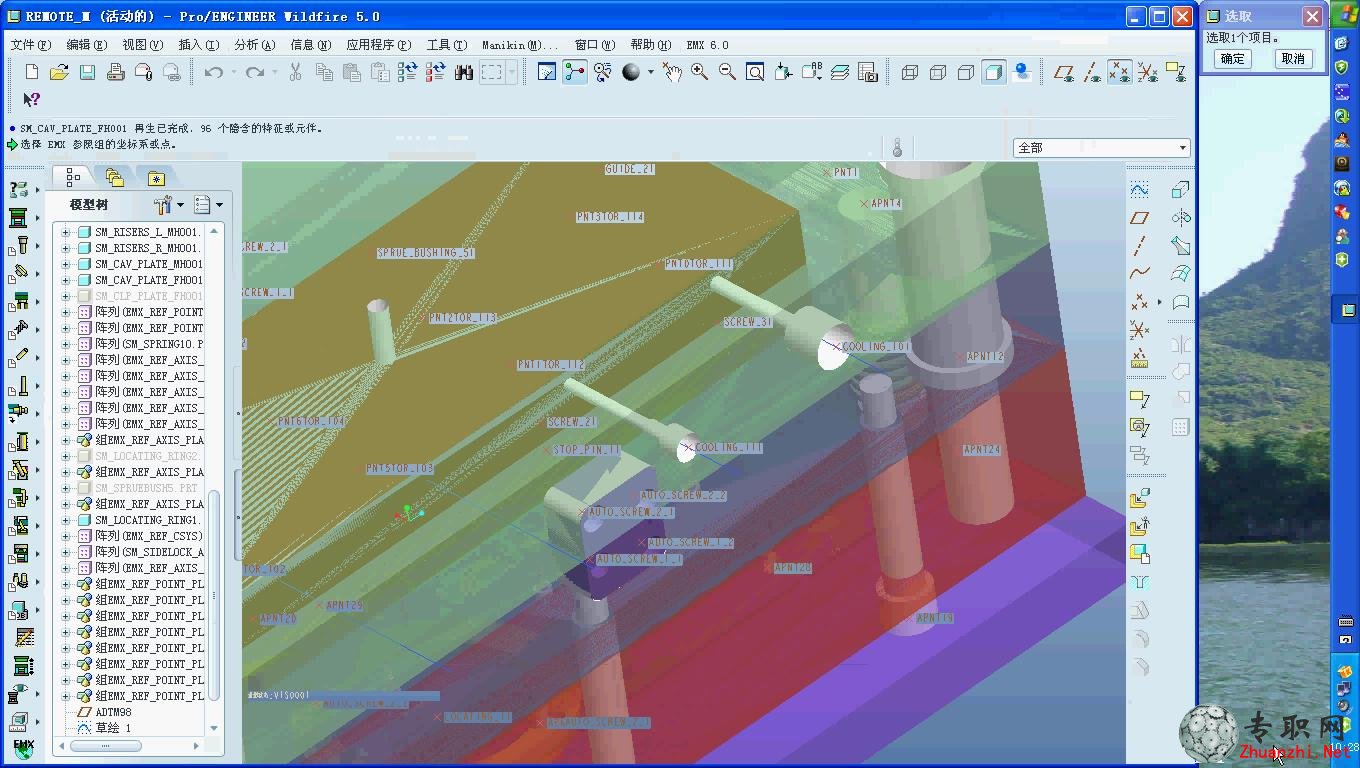Print using the printer toolbar icon

(x=115, y=72)
